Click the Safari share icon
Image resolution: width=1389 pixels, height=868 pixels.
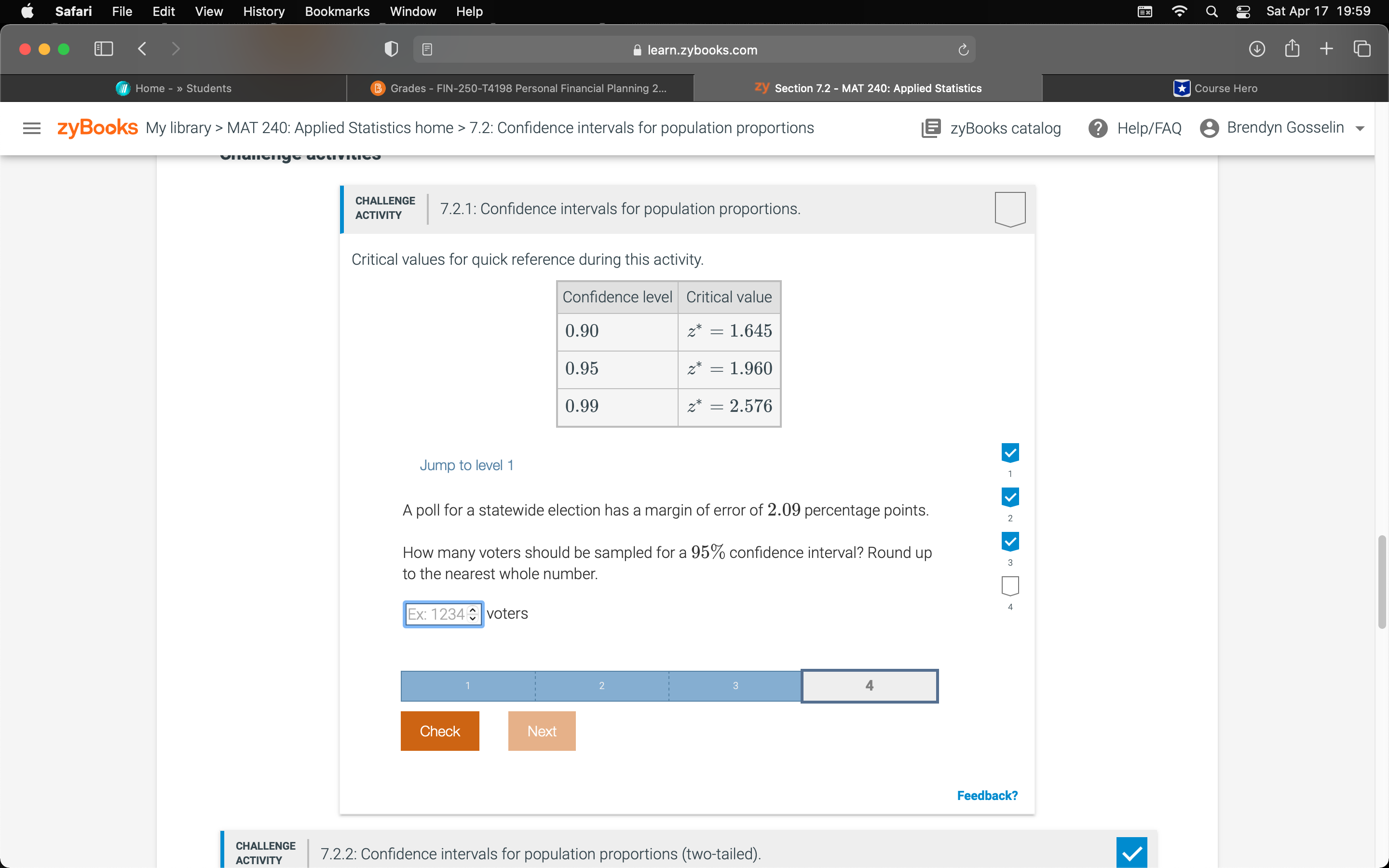[1292, 49]
